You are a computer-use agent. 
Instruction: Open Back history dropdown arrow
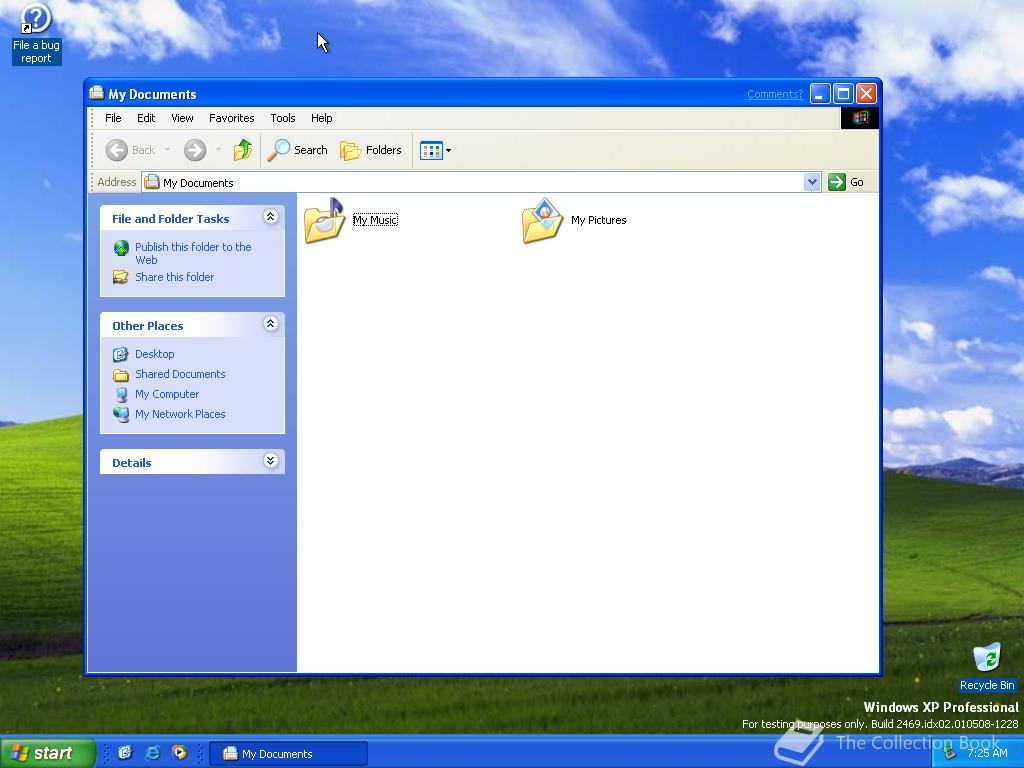click(x=167, y=150)
